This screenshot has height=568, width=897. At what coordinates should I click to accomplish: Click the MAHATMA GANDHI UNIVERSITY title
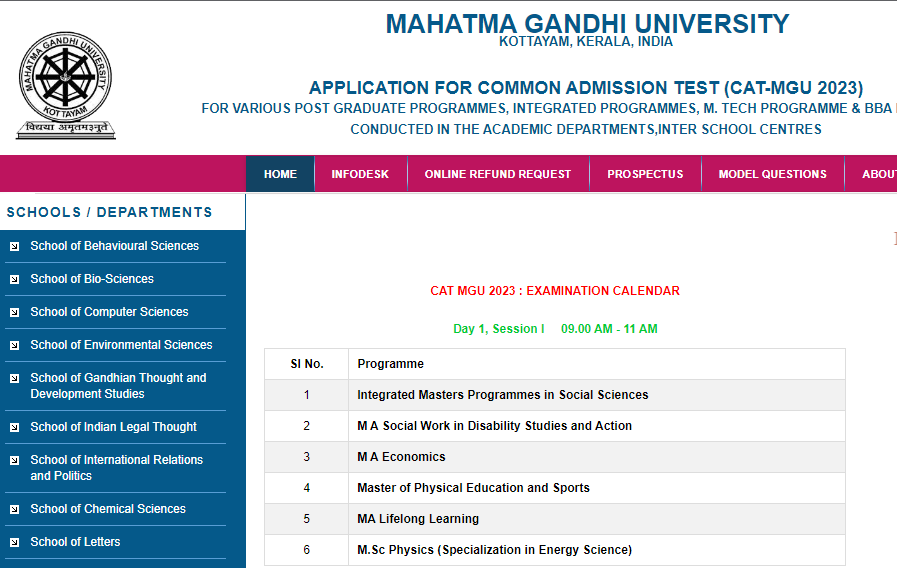[x=587, y=24]
